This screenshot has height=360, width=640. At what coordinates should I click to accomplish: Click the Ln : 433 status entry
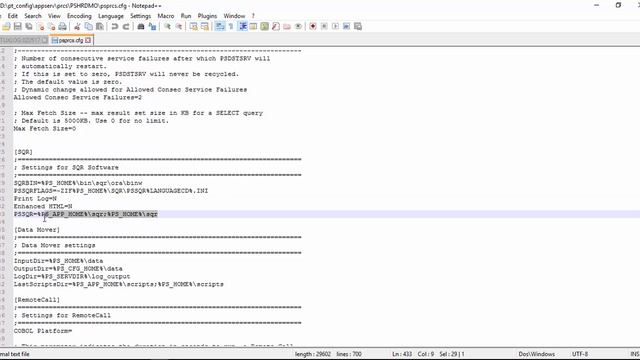click(402, 354)
